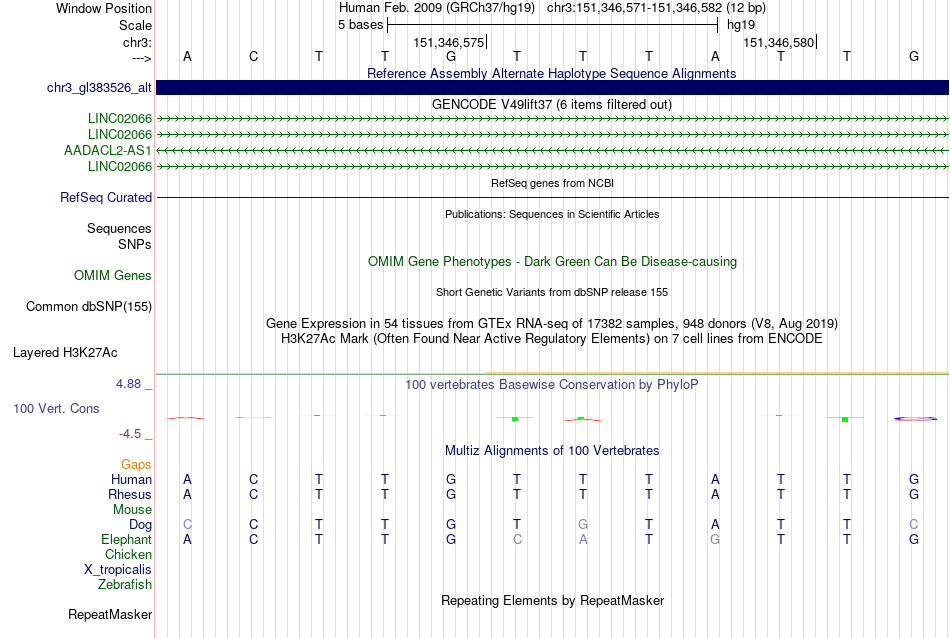Viewport: 950px width, 638px height.
Task: Click the SNPs track label
Action: 135,244
